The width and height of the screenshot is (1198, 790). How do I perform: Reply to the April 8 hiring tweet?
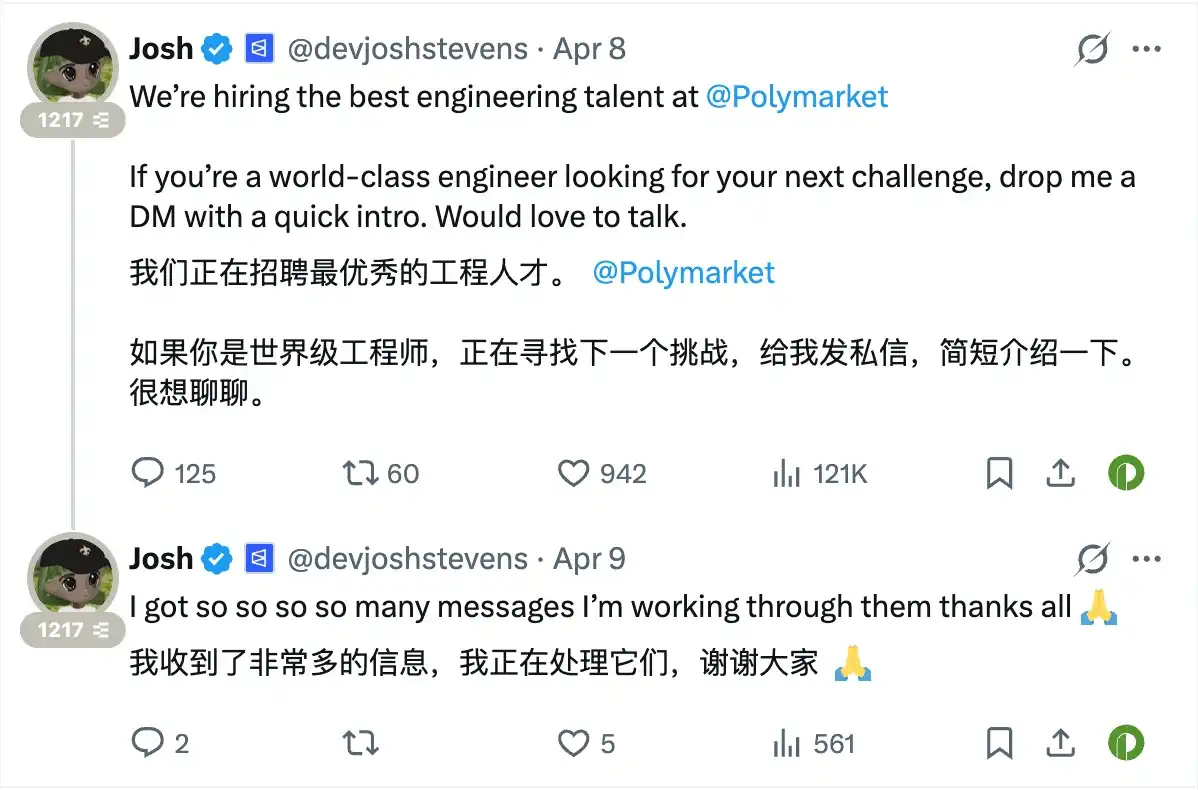point(148,473)
